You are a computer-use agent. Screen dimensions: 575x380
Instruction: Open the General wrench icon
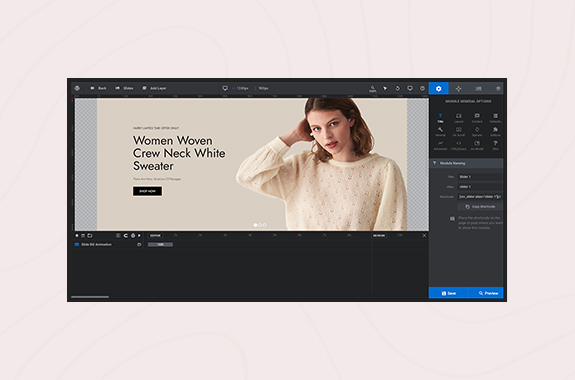(x=440, y=132)
